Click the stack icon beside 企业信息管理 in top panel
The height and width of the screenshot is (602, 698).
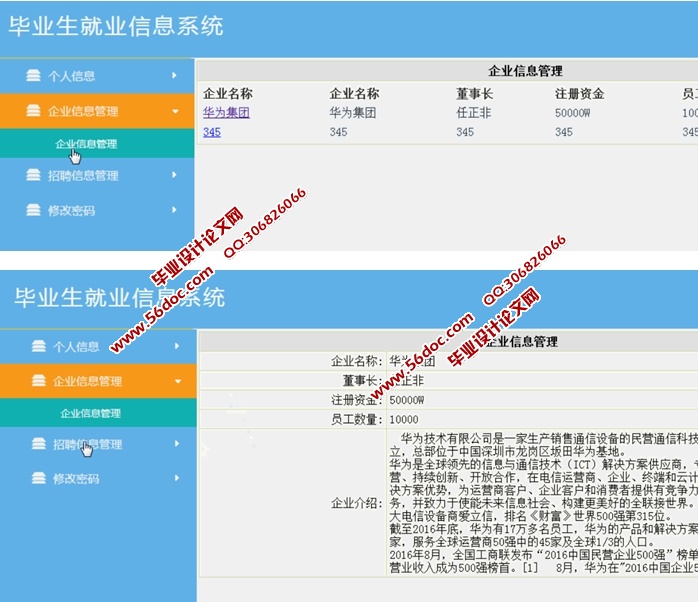(33, 110)
